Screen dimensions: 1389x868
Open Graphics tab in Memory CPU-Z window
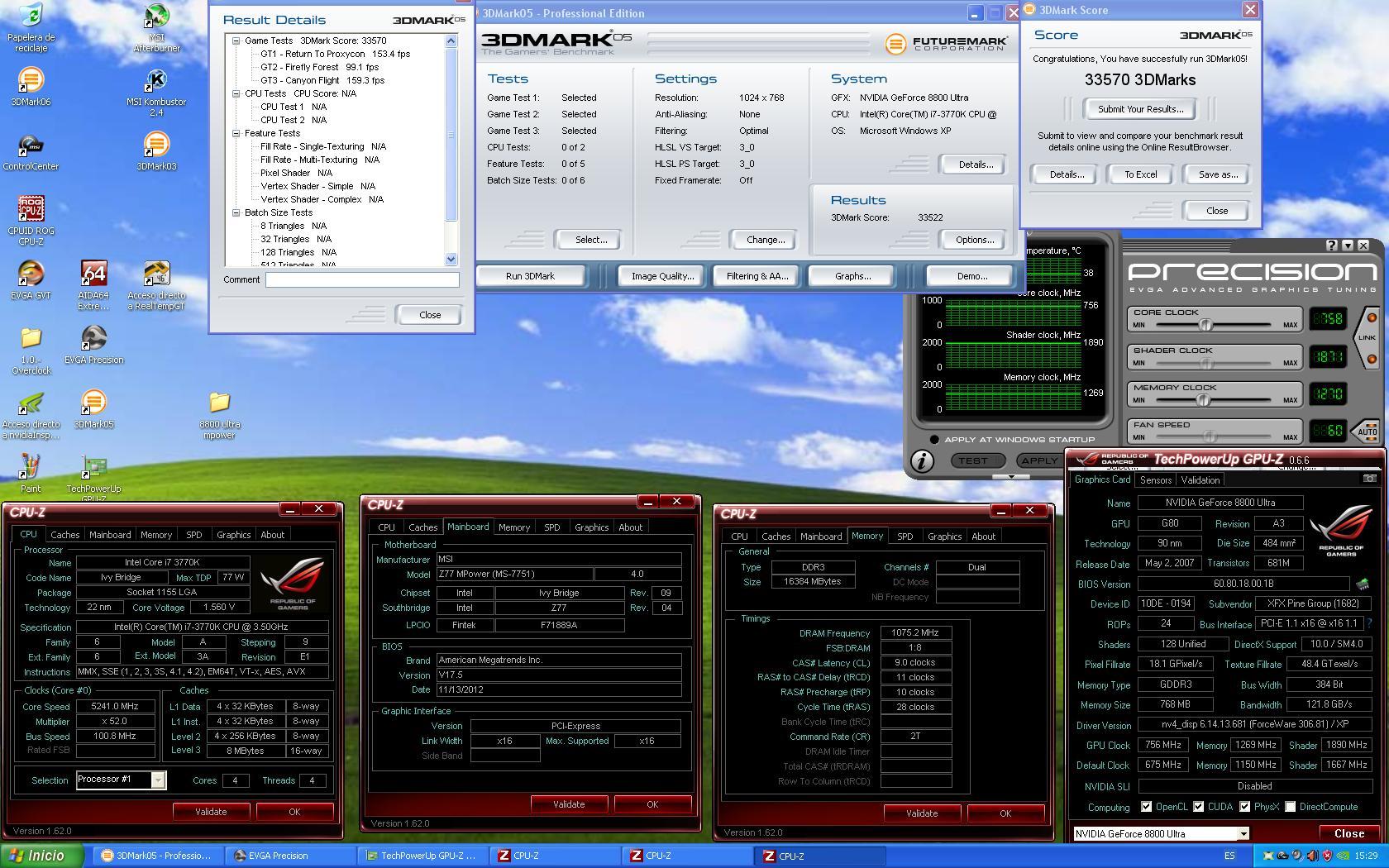[x=944, y=537]
